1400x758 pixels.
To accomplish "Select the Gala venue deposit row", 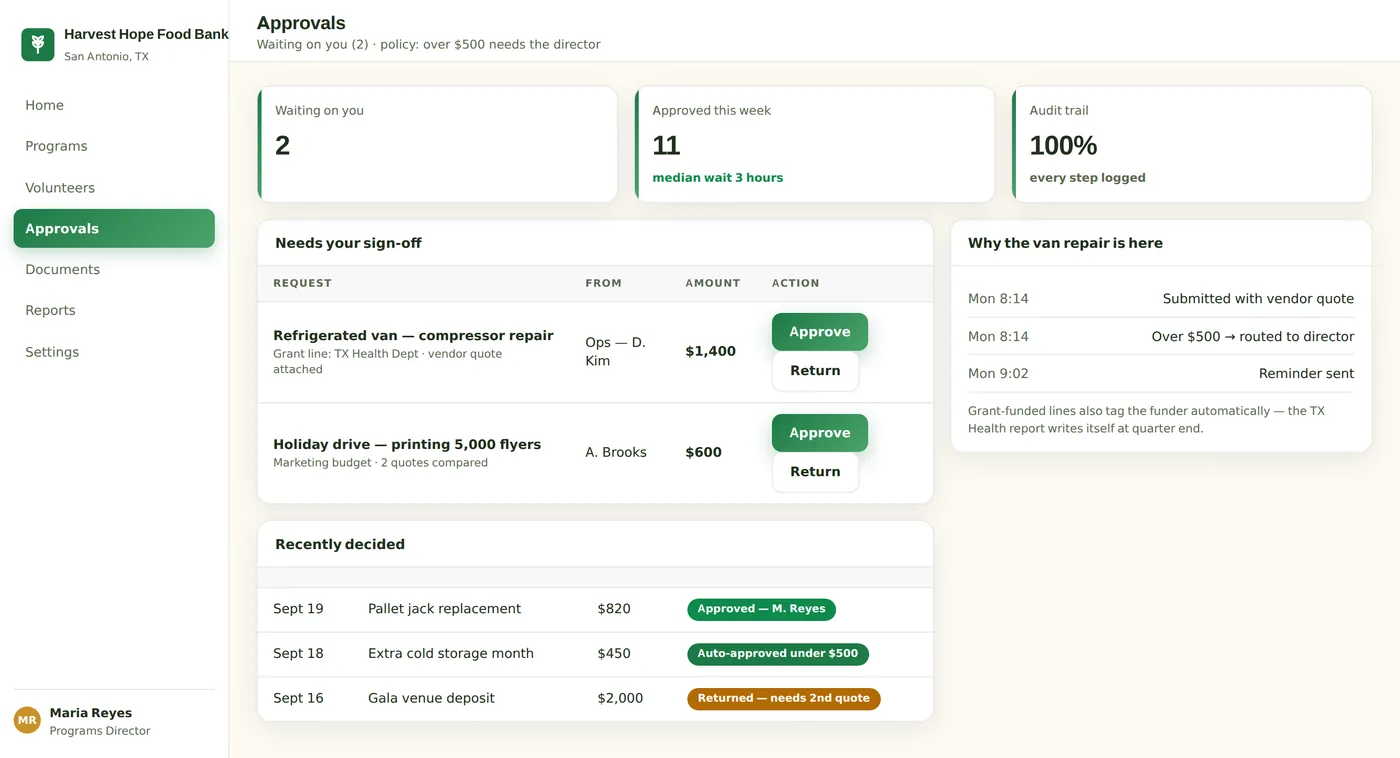I will click(x=595, y=699).
